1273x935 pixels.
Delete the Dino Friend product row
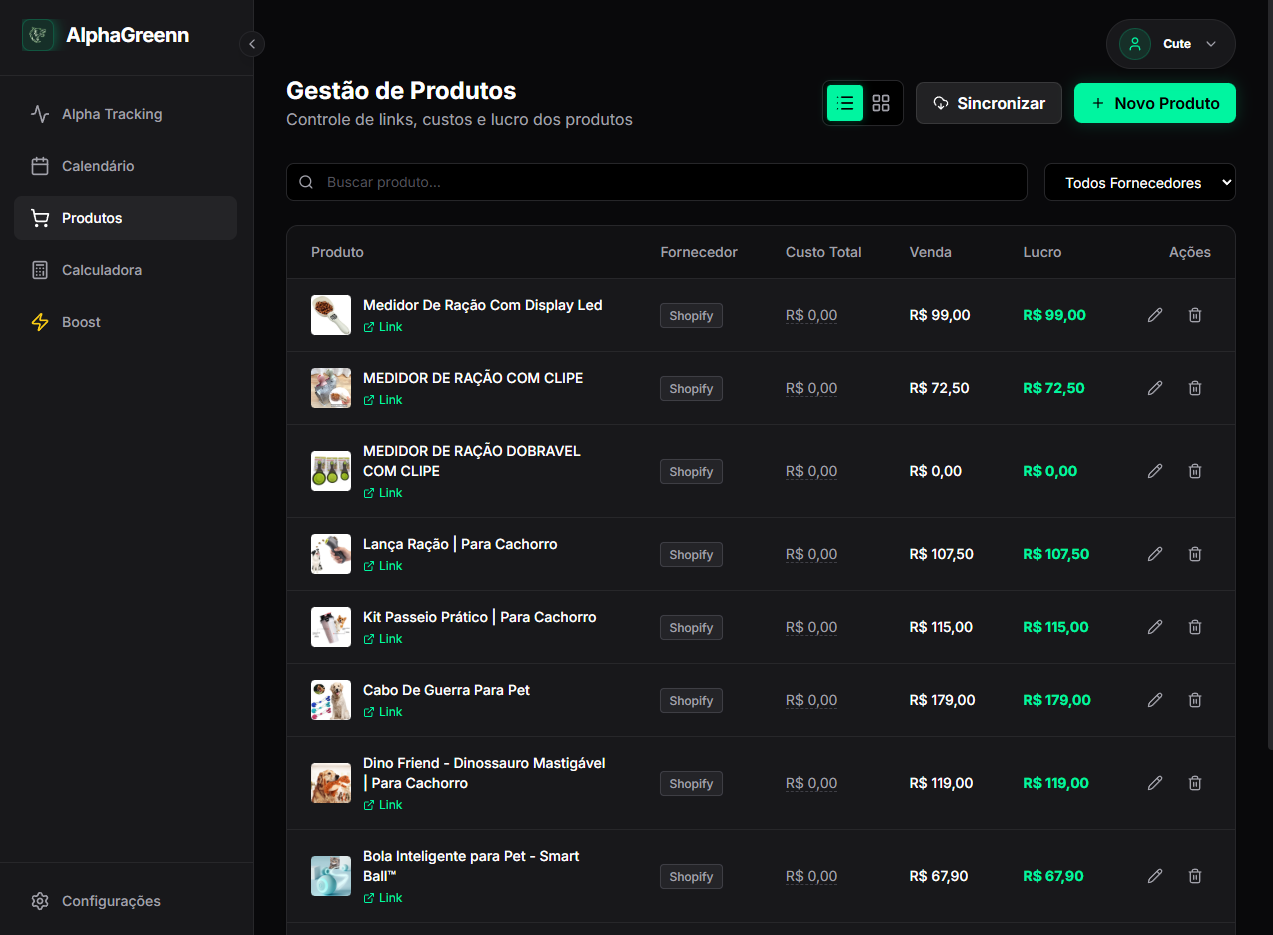(1194, 783)
